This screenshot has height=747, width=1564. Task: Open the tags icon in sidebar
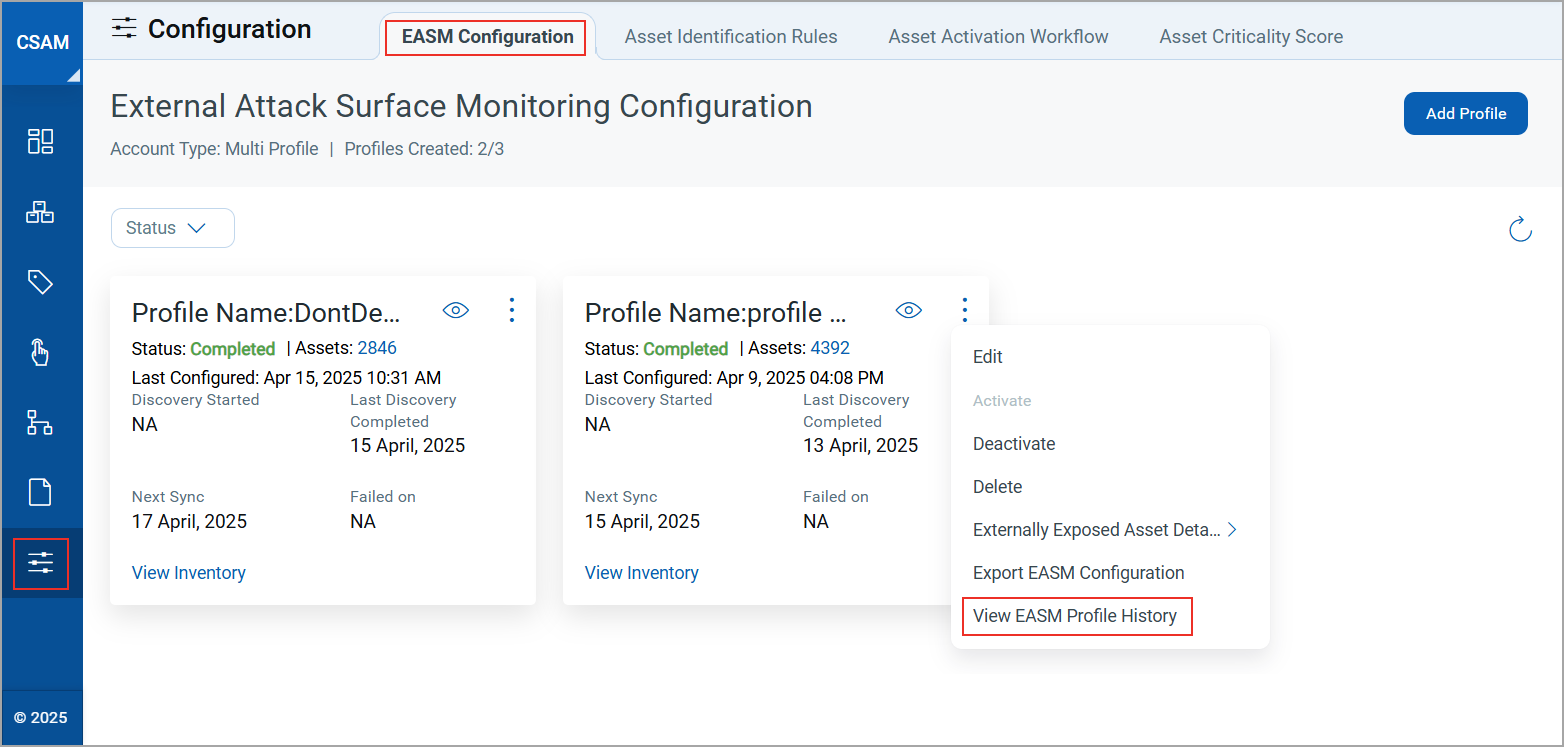click(x=40, y=283)
